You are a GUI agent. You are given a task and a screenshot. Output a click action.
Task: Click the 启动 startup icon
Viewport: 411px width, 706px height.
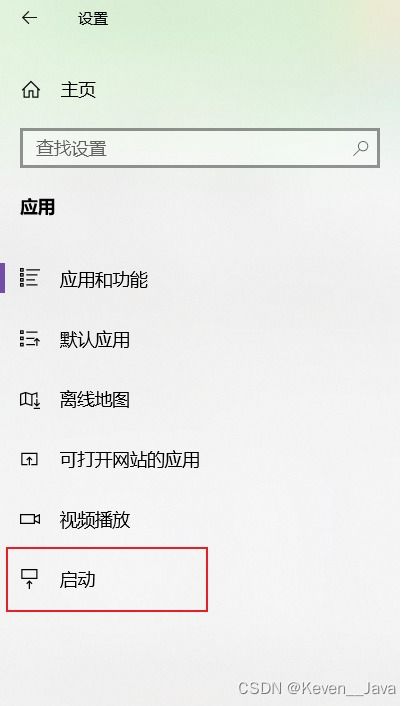coord(30,579)
